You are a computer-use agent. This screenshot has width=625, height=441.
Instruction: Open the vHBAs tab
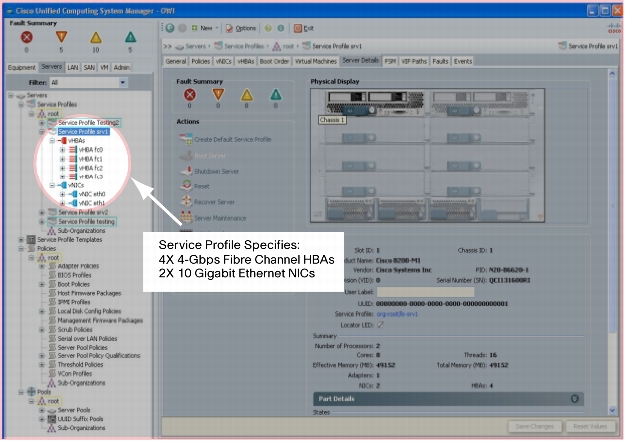tap(246, 61)
